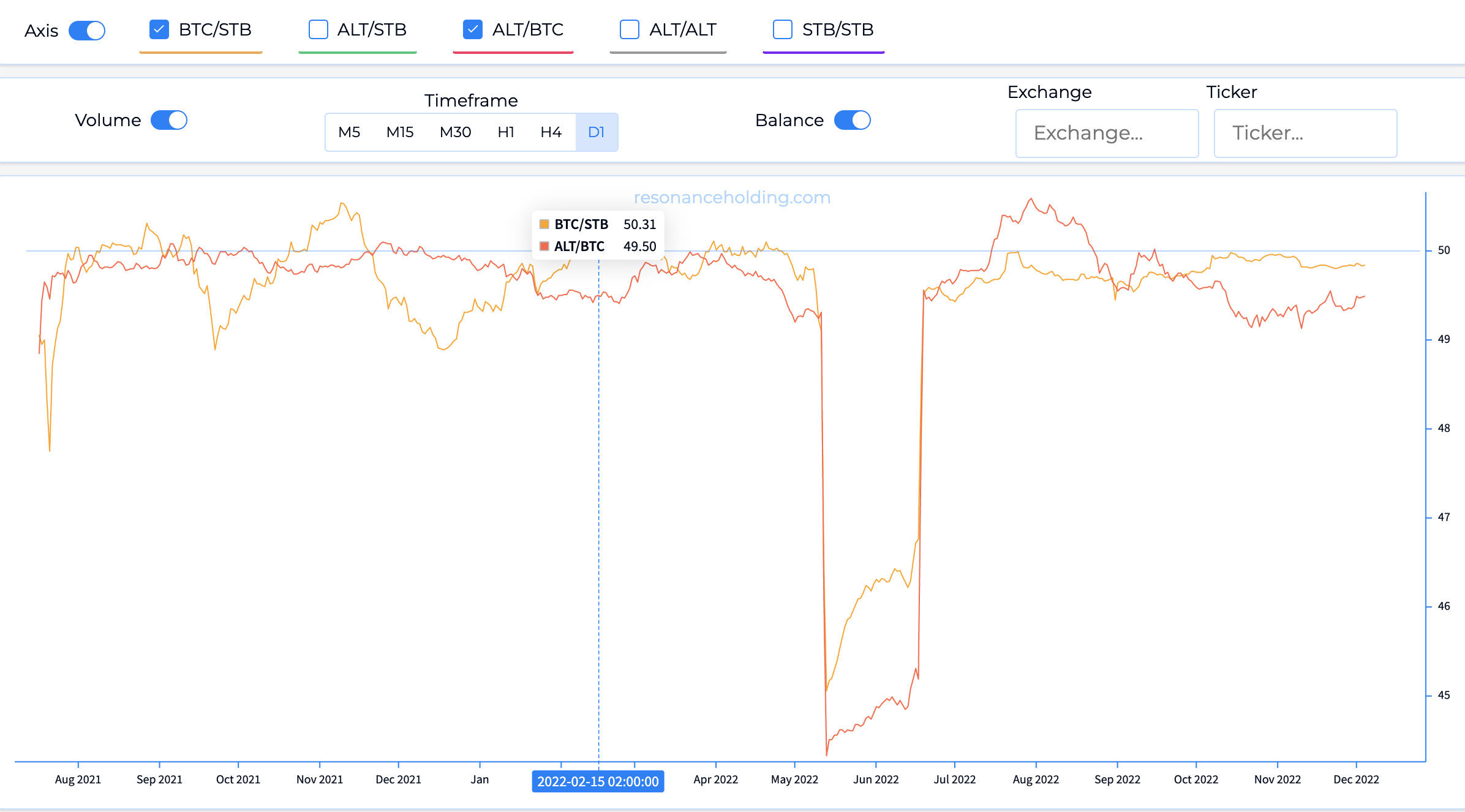Screen dimensions: 1465x812
Task: Switch timeframe to H4
Action: click(x=551, y=132)
